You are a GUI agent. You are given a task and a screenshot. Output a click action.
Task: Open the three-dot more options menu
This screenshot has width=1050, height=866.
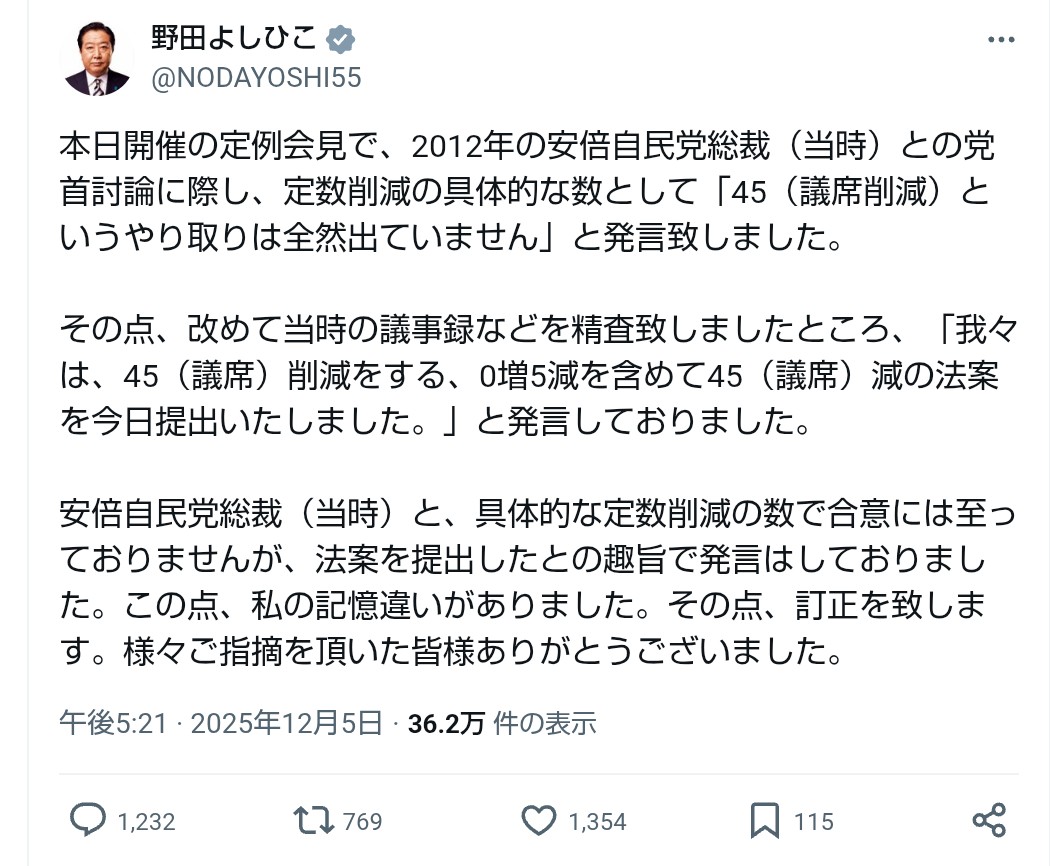pyautogui.click(x=1001, y=40)
